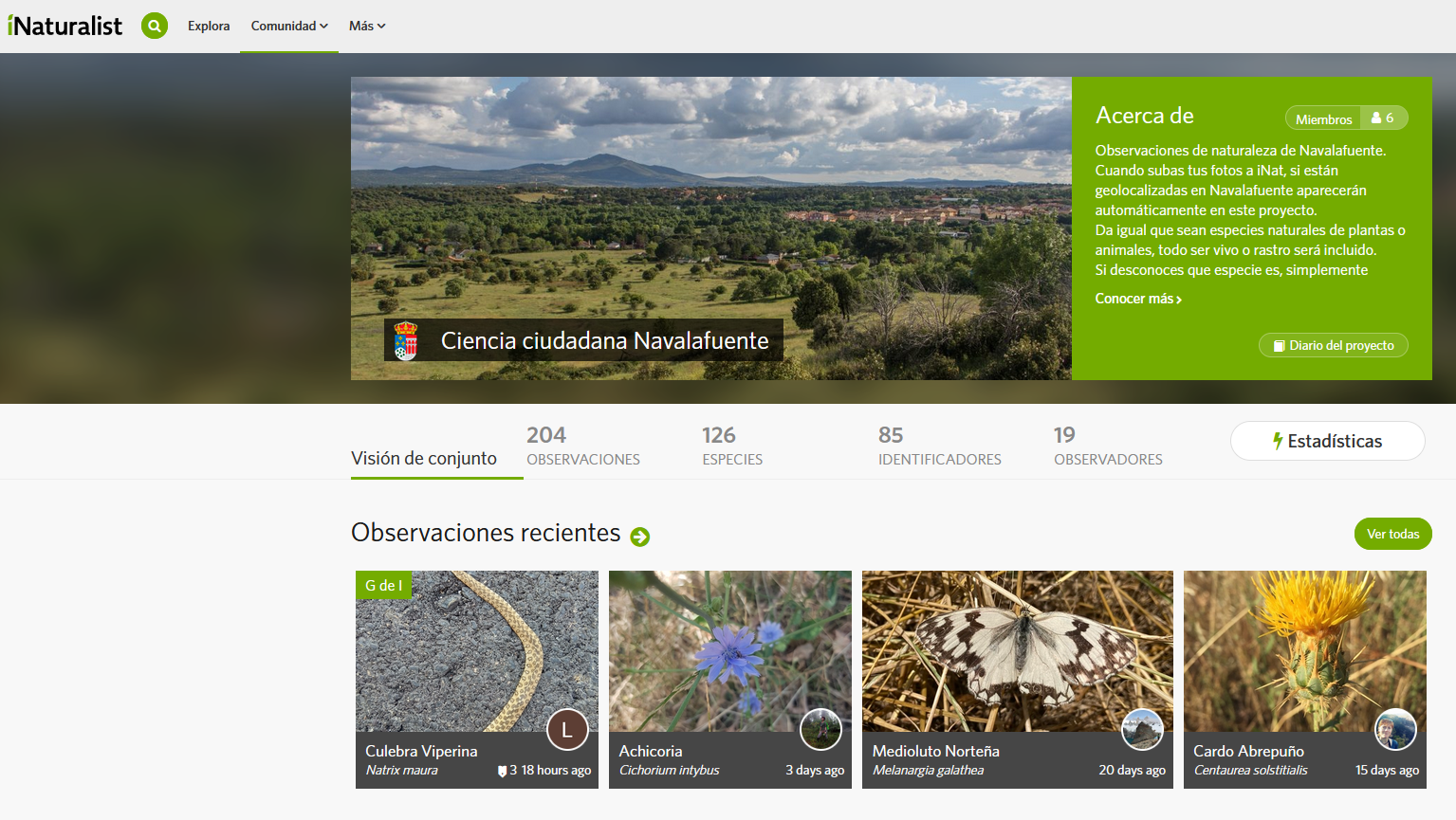1456x820 pixels.
Task: Click the green arrow beside Observaciones recientes
Action: coord(640,537)
